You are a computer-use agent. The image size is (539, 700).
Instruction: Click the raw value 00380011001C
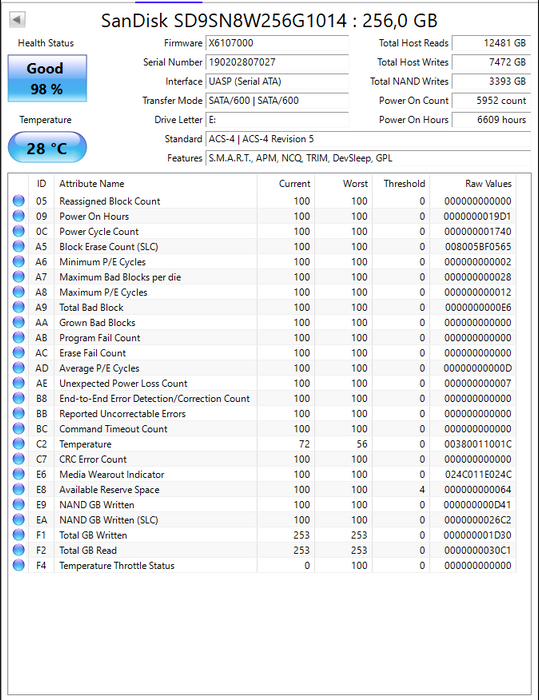478,444
